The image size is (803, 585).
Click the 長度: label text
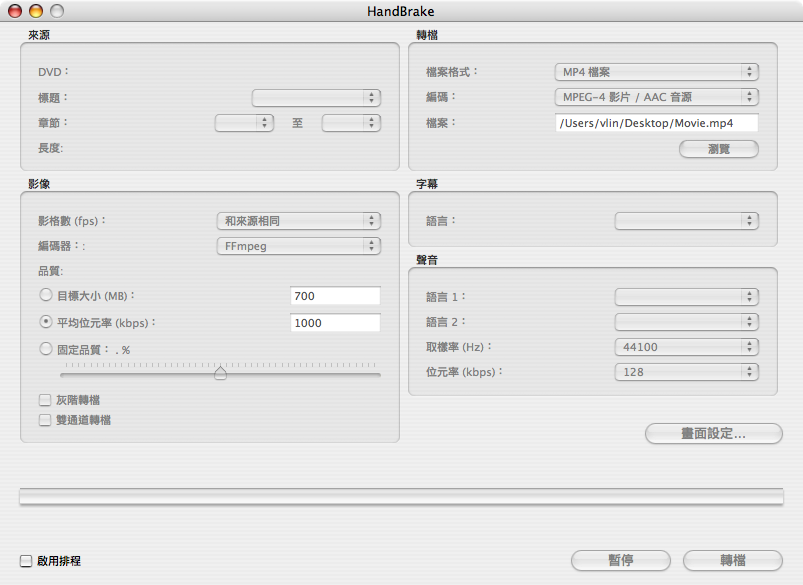[51, 148]
